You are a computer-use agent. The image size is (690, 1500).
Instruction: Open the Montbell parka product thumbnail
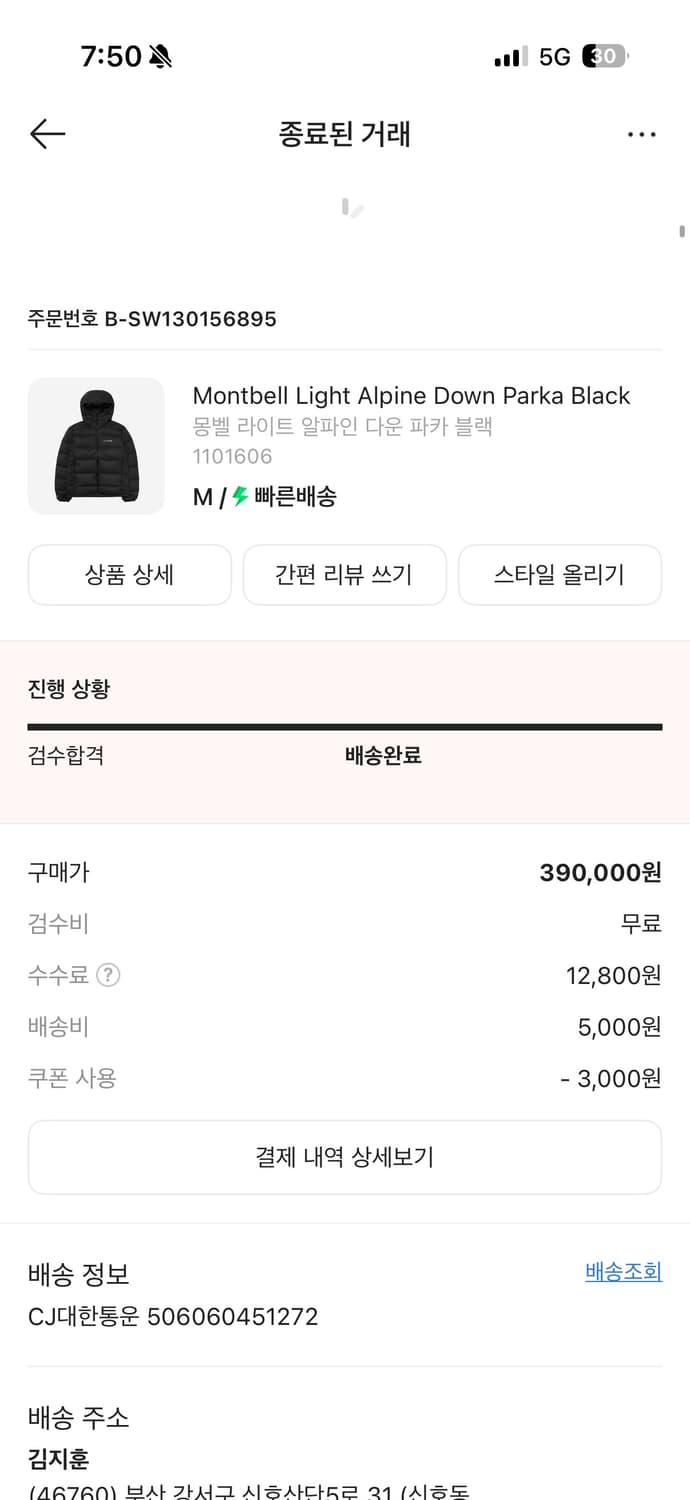click(96, 446)
